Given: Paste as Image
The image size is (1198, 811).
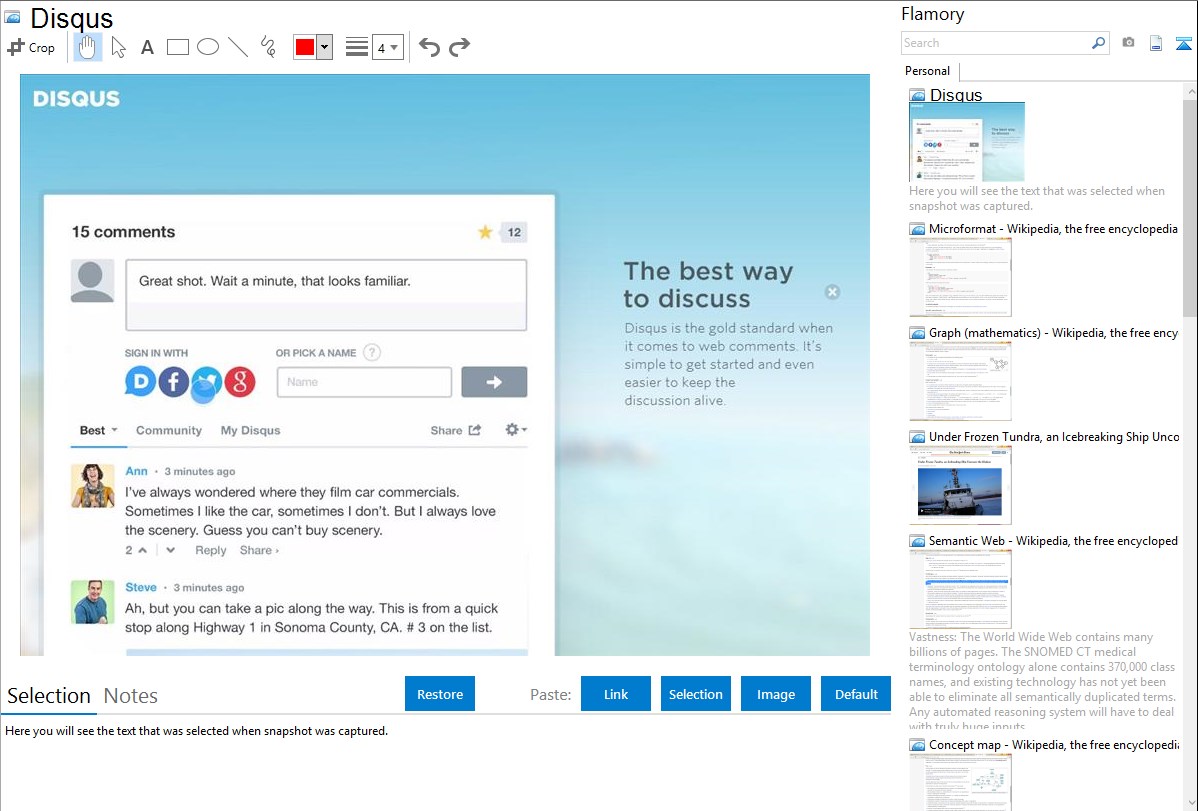Looking at the screenshot, I should pyautogui.click(x=776, y=694).
